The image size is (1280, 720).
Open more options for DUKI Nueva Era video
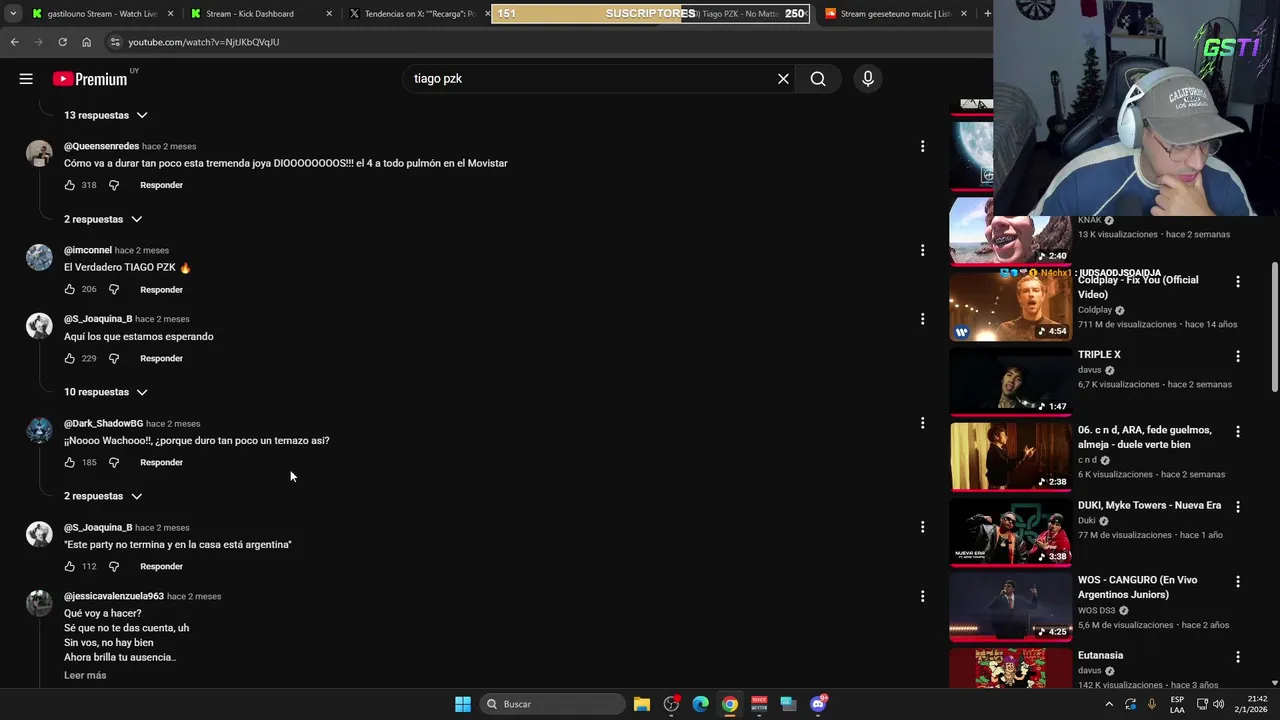click(1238, 507)
